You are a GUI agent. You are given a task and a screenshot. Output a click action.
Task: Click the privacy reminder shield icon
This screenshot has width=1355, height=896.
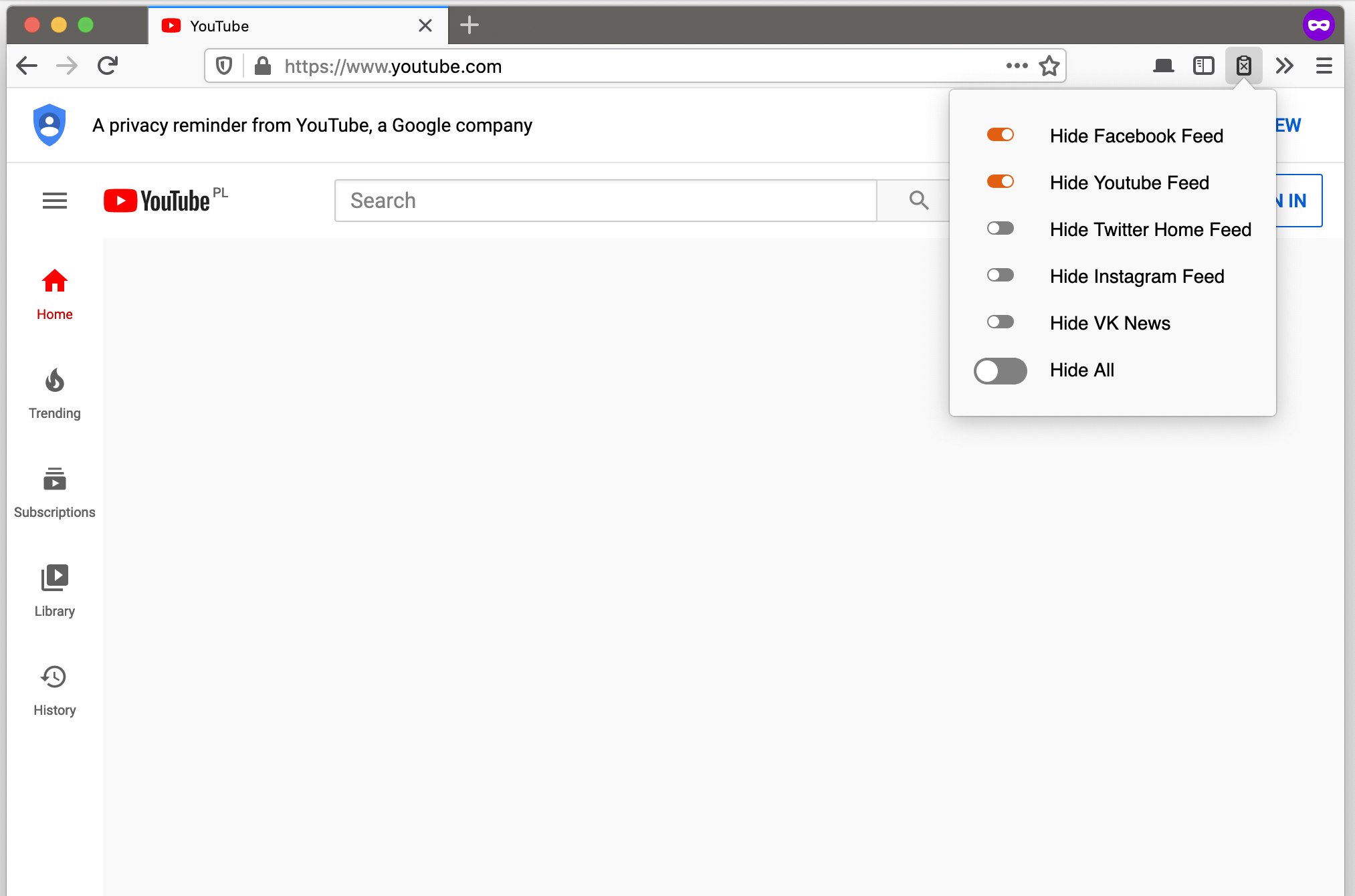click(x=49, y=125)
